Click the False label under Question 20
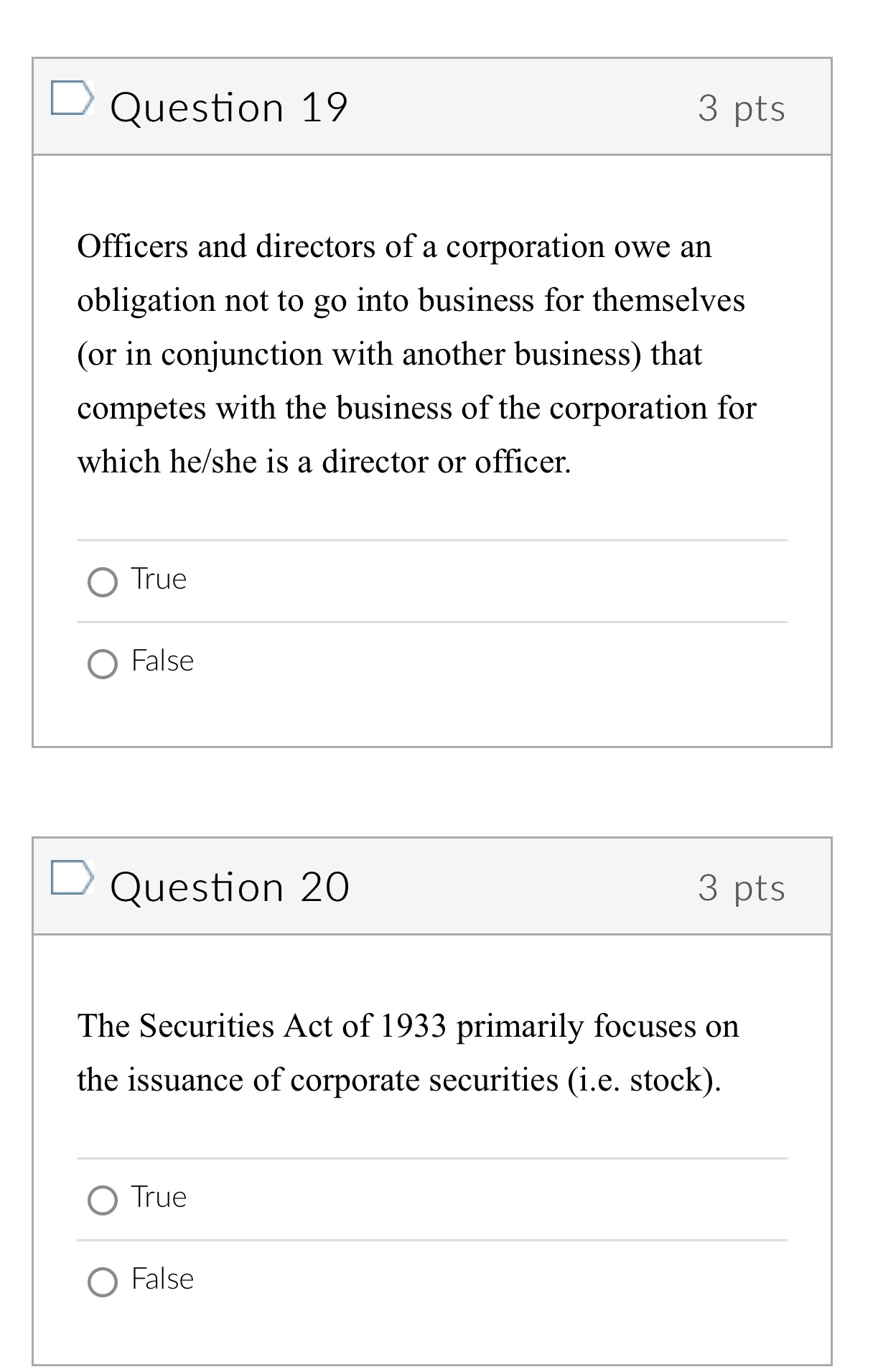873x1372 pixels. coord(162,1279)
